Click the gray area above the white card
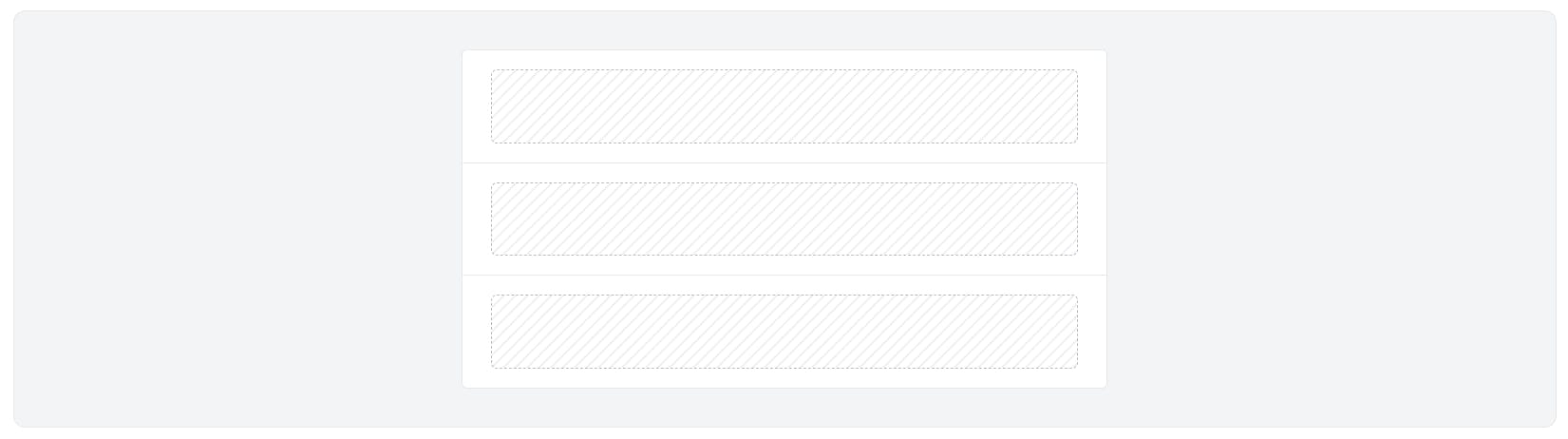Image resolution: width=1568 pixels, height=439 pixels. (x=784, y=30)
